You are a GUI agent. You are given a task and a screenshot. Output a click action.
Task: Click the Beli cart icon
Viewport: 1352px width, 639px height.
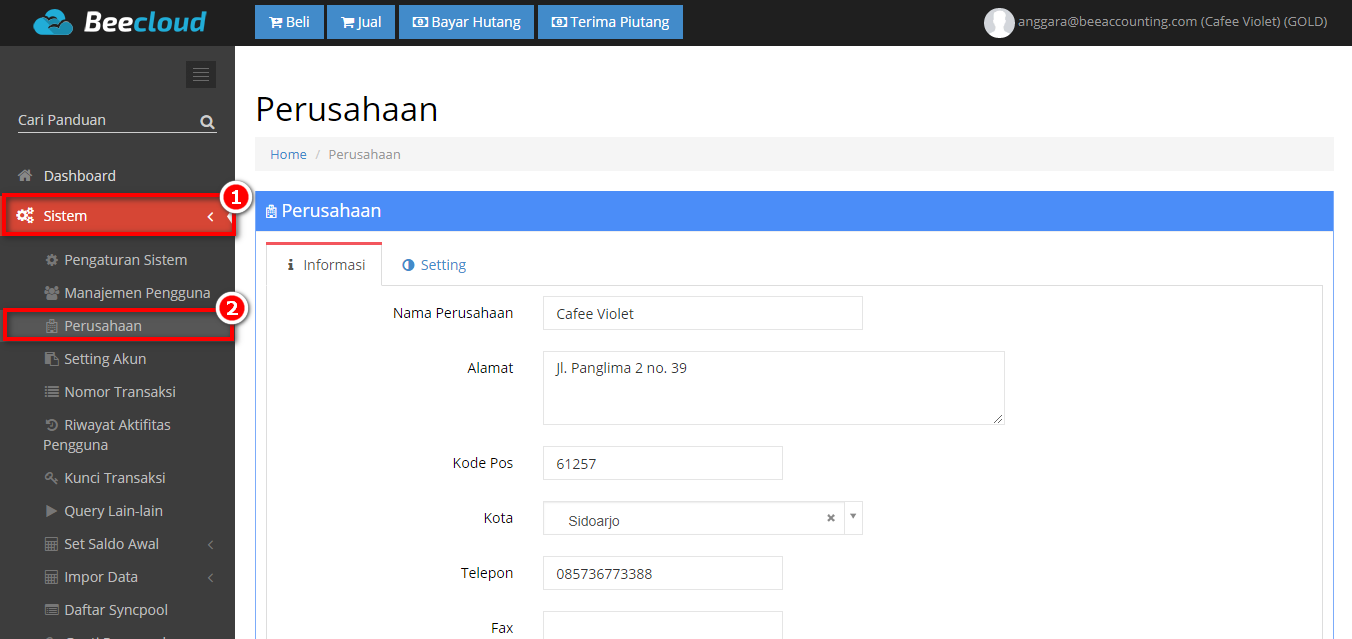[276, 22]
